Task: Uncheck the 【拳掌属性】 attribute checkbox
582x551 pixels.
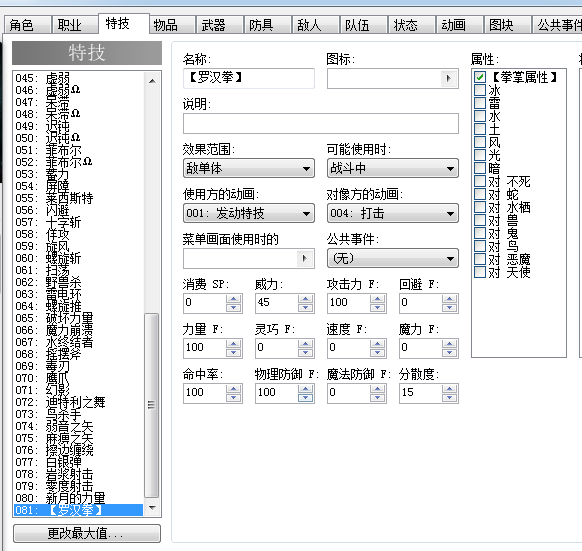Action: pos(480,77)
